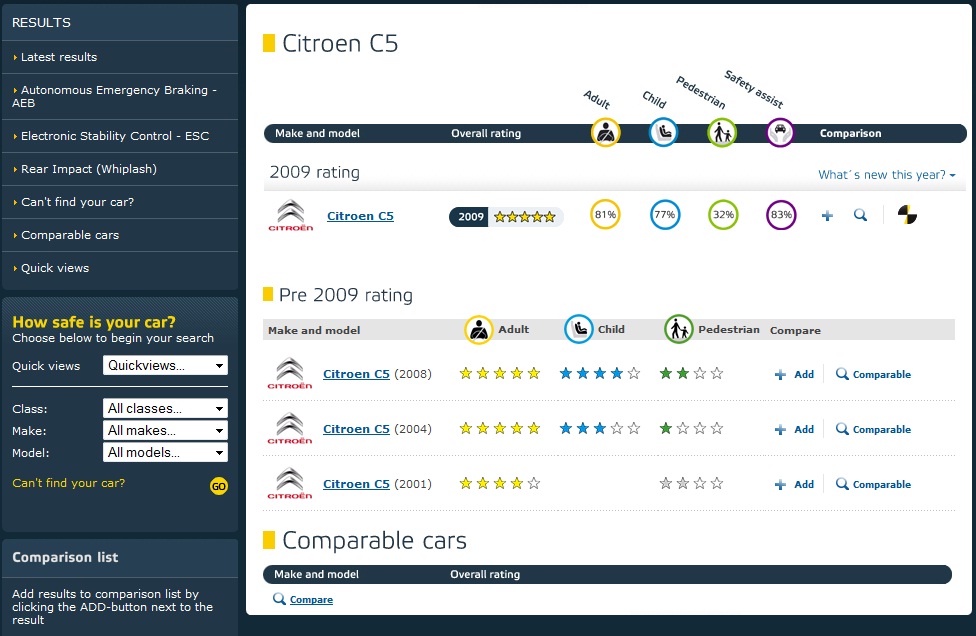Click the Adult occupant icon in rating header
This screenshot has height=636, width=976.
605,133
